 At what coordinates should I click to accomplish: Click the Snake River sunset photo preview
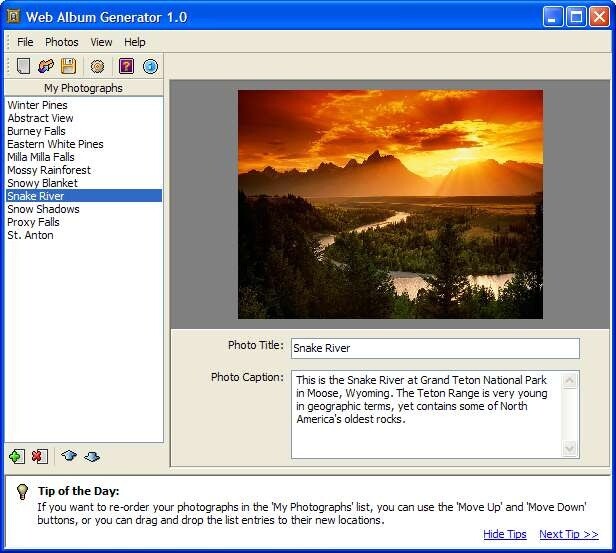coord(390,204)
